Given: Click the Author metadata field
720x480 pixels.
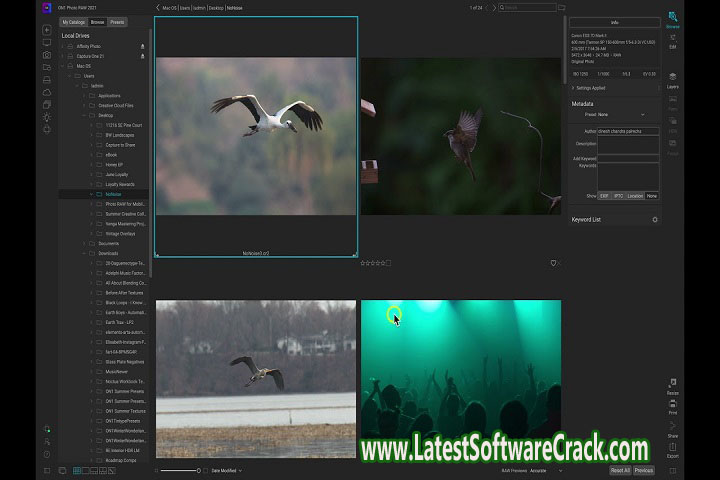Looking at the screenshot, I should (x=628, y=131).
